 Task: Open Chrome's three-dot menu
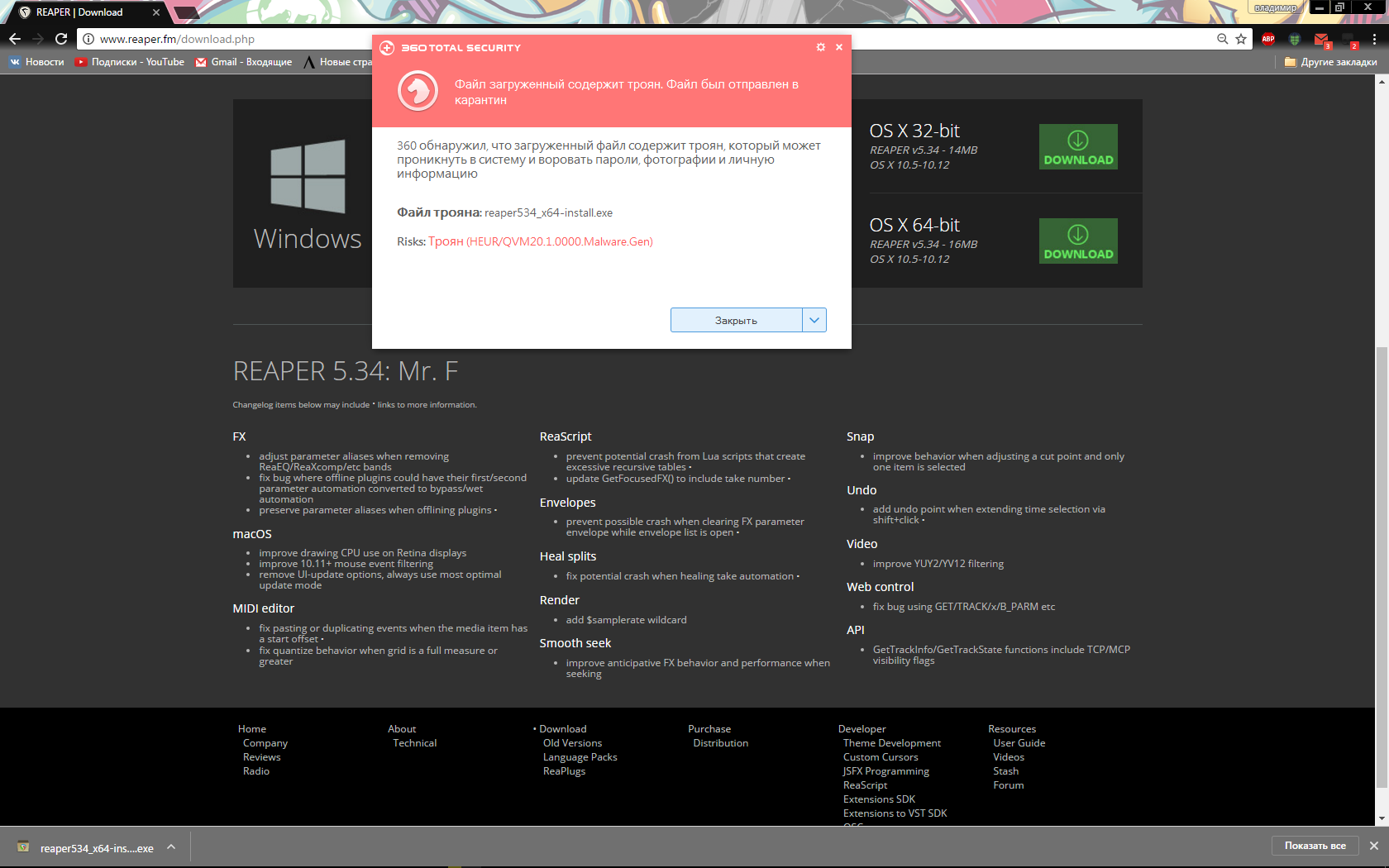point(1374,39)
